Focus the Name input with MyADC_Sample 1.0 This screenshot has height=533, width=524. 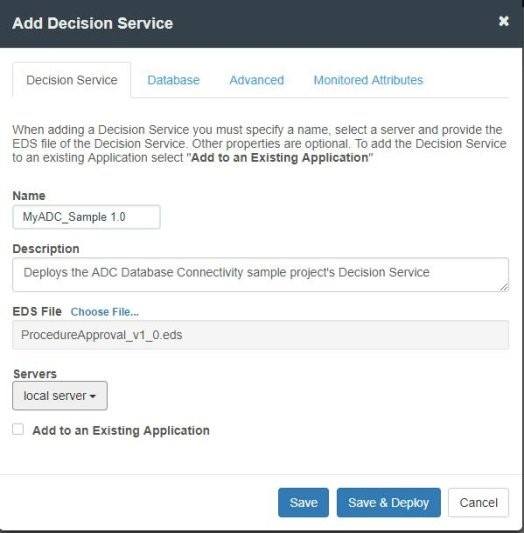coord(86,217)
